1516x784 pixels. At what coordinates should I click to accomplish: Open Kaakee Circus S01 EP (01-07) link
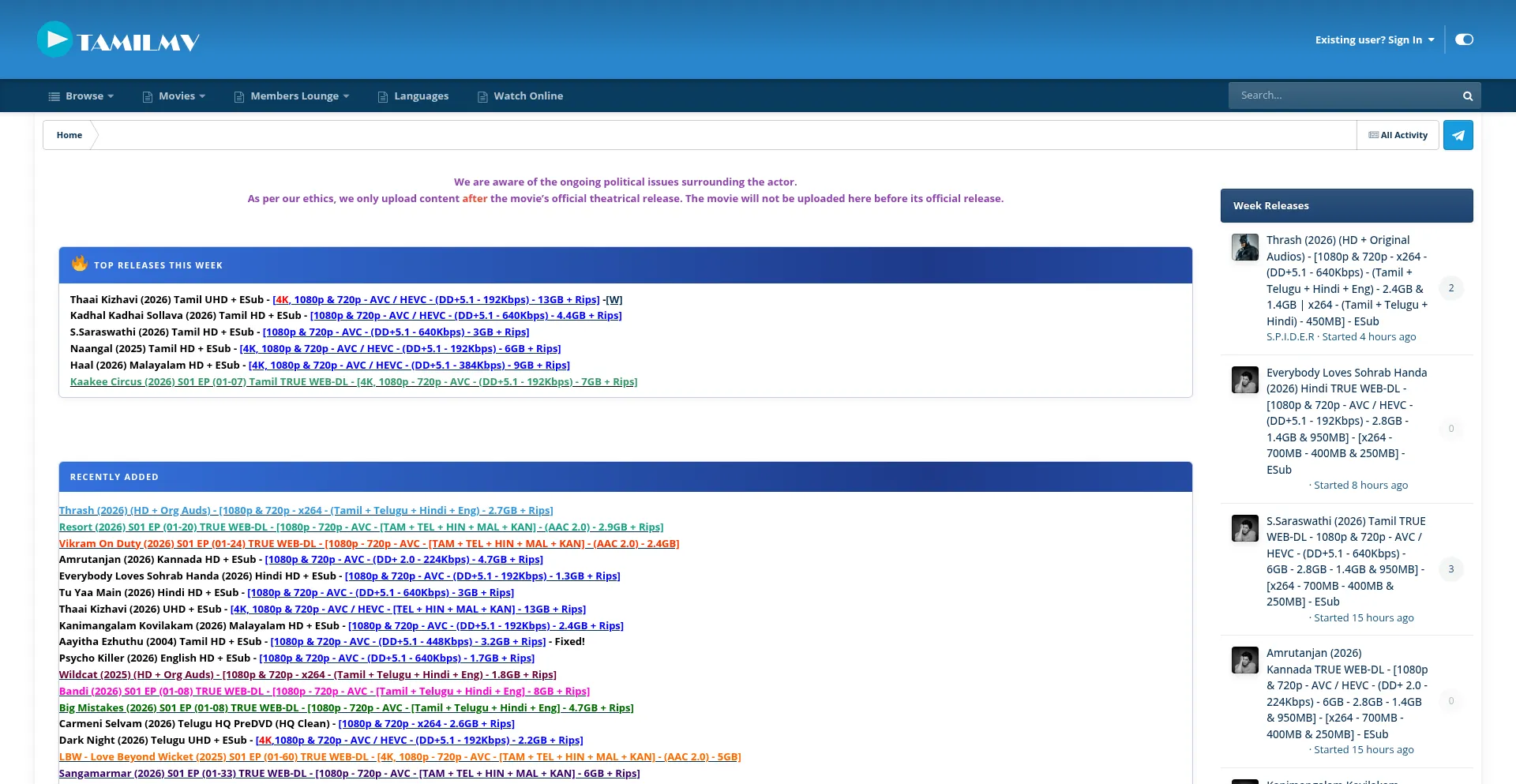(354, 382)
